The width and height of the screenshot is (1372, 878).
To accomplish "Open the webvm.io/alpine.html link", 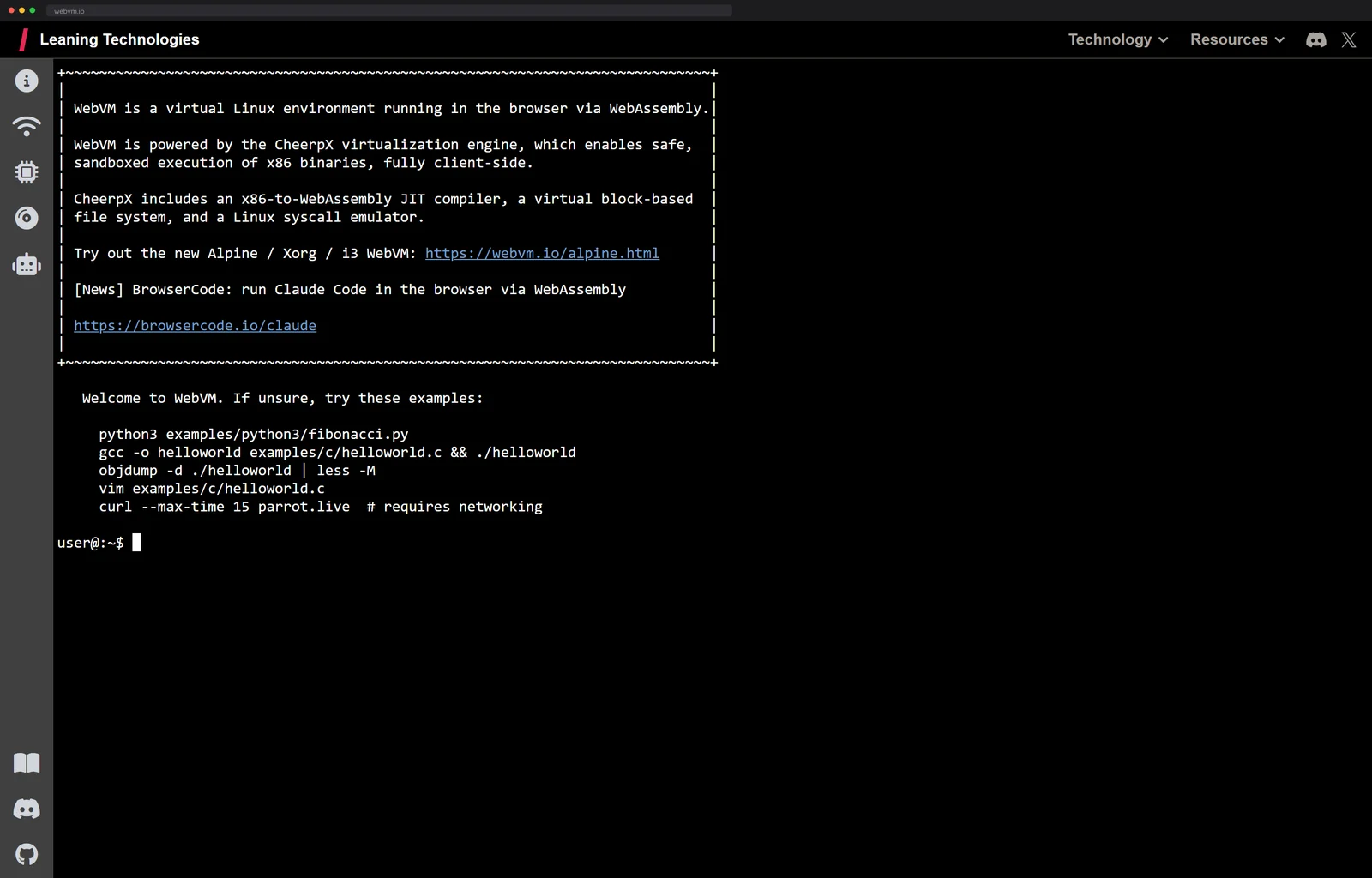I will [x=542, y=253].
